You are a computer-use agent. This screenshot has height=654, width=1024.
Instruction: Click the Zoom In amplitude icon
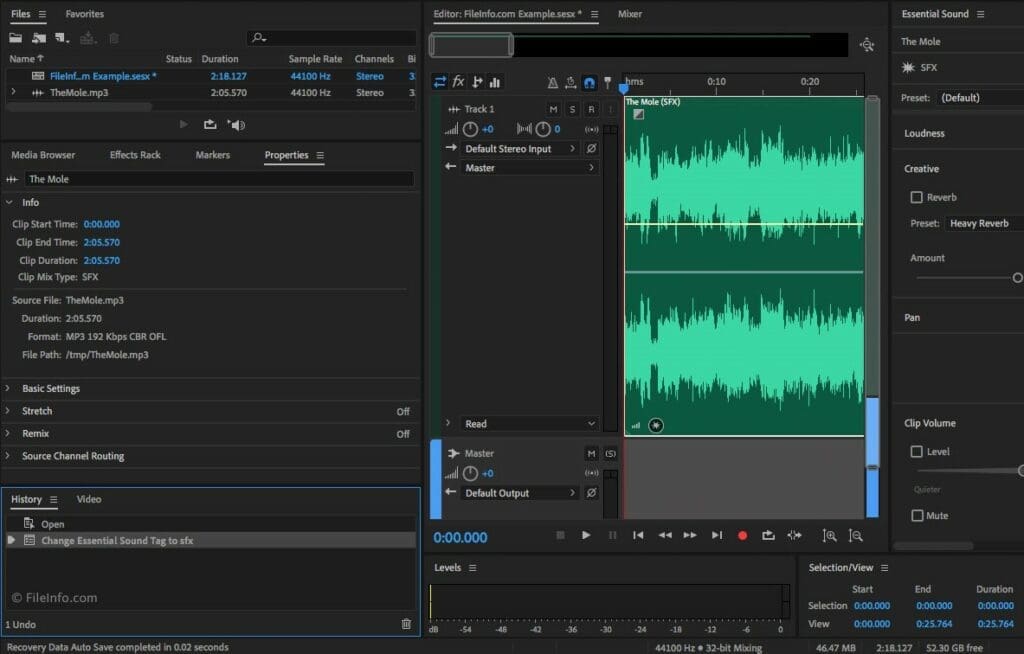829,536
